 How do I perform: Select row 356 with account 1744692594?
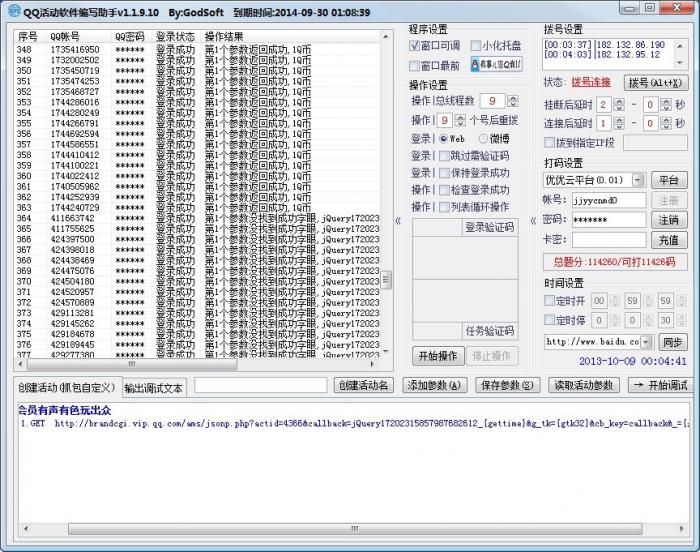pos(197,134)
